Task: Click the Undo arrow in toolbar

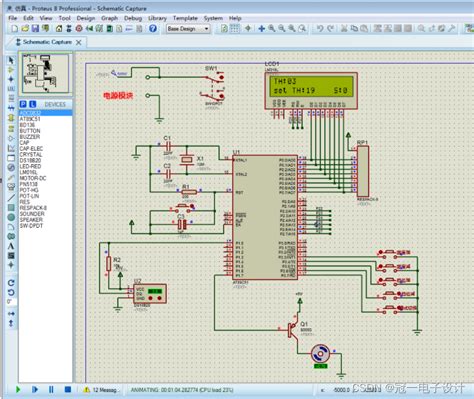Action: [320, 29]
